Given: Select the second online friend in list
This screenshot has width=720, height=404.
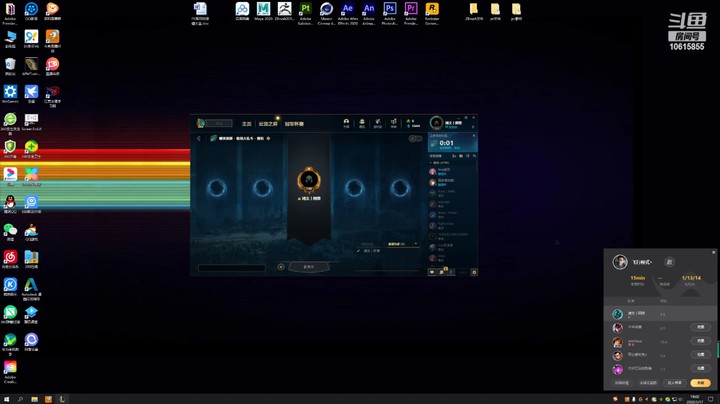Looking at the screenshot, I should pyautogui.click(x=452, y=182).
